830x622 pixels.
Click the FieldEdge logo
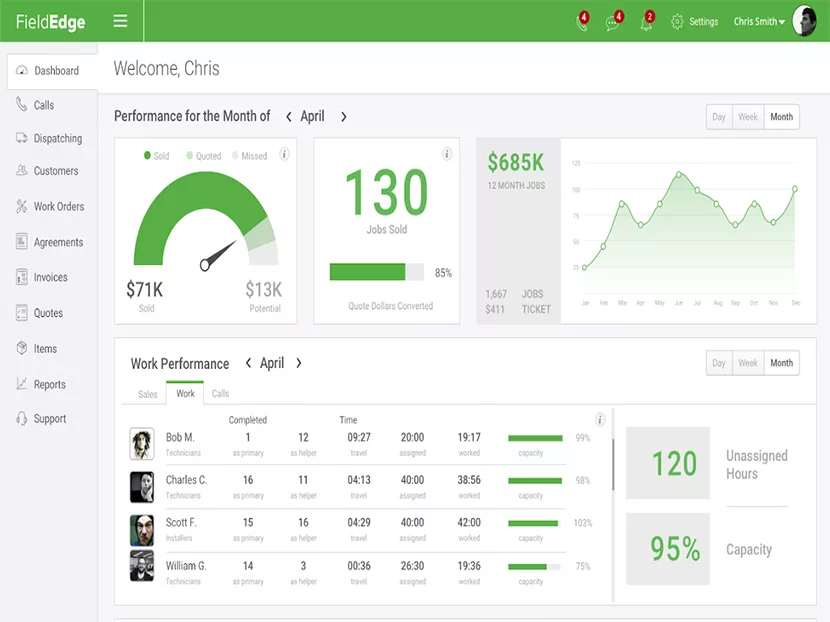pos(50,22)
